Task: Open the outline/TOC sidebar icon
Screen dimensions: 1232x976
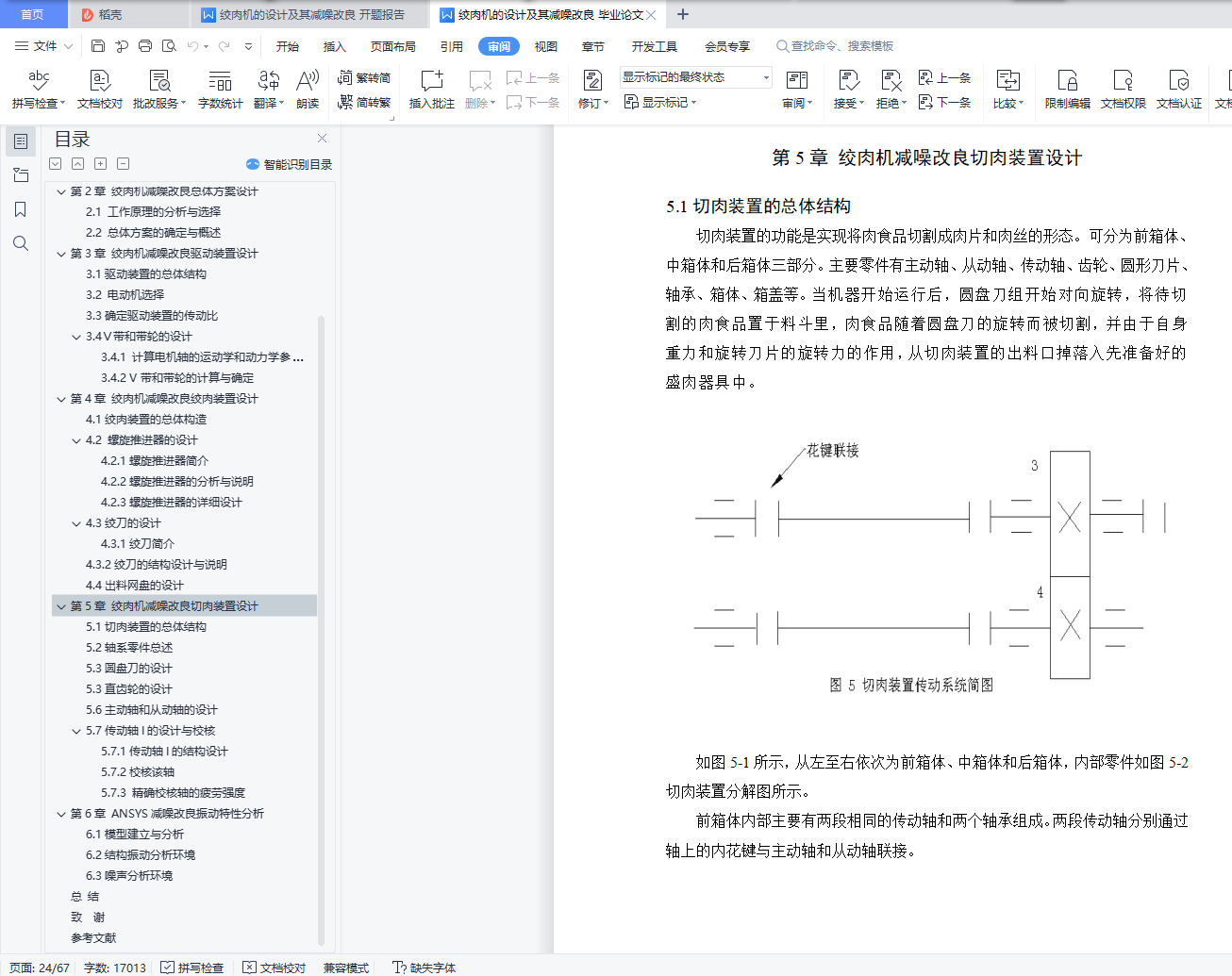Action: pos(21,141)
